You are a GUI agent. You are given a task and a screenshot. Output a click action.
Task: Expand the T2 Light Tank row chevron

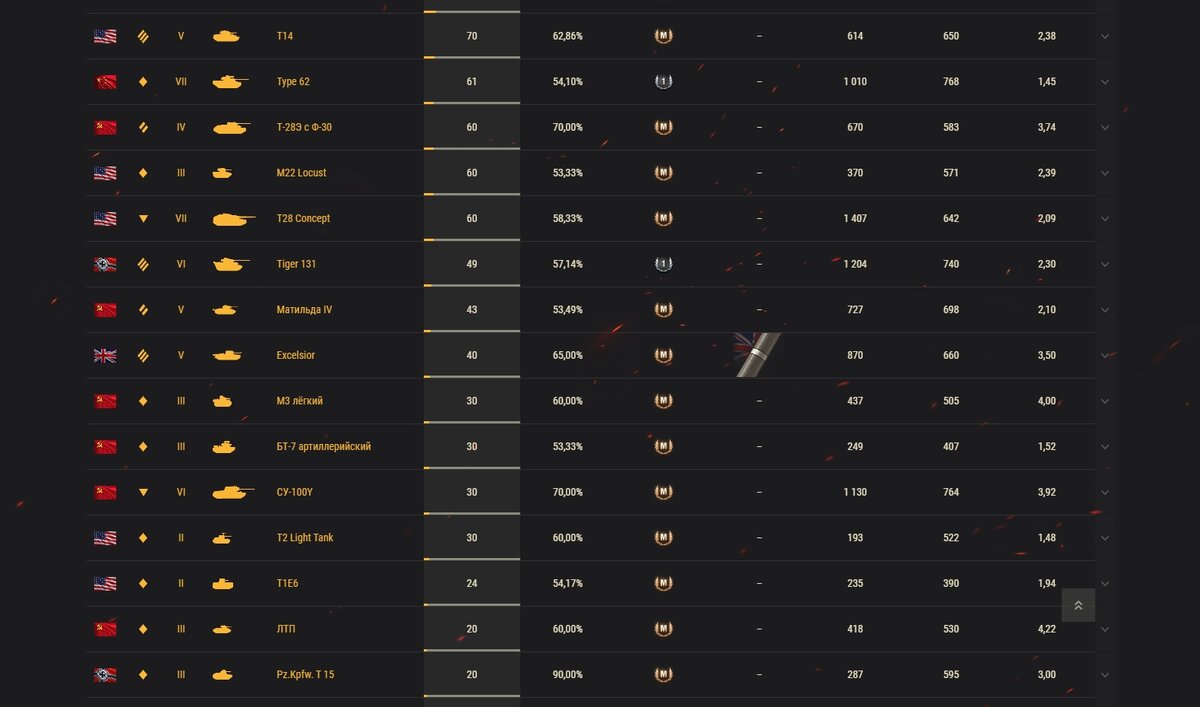coord(1105,539)
